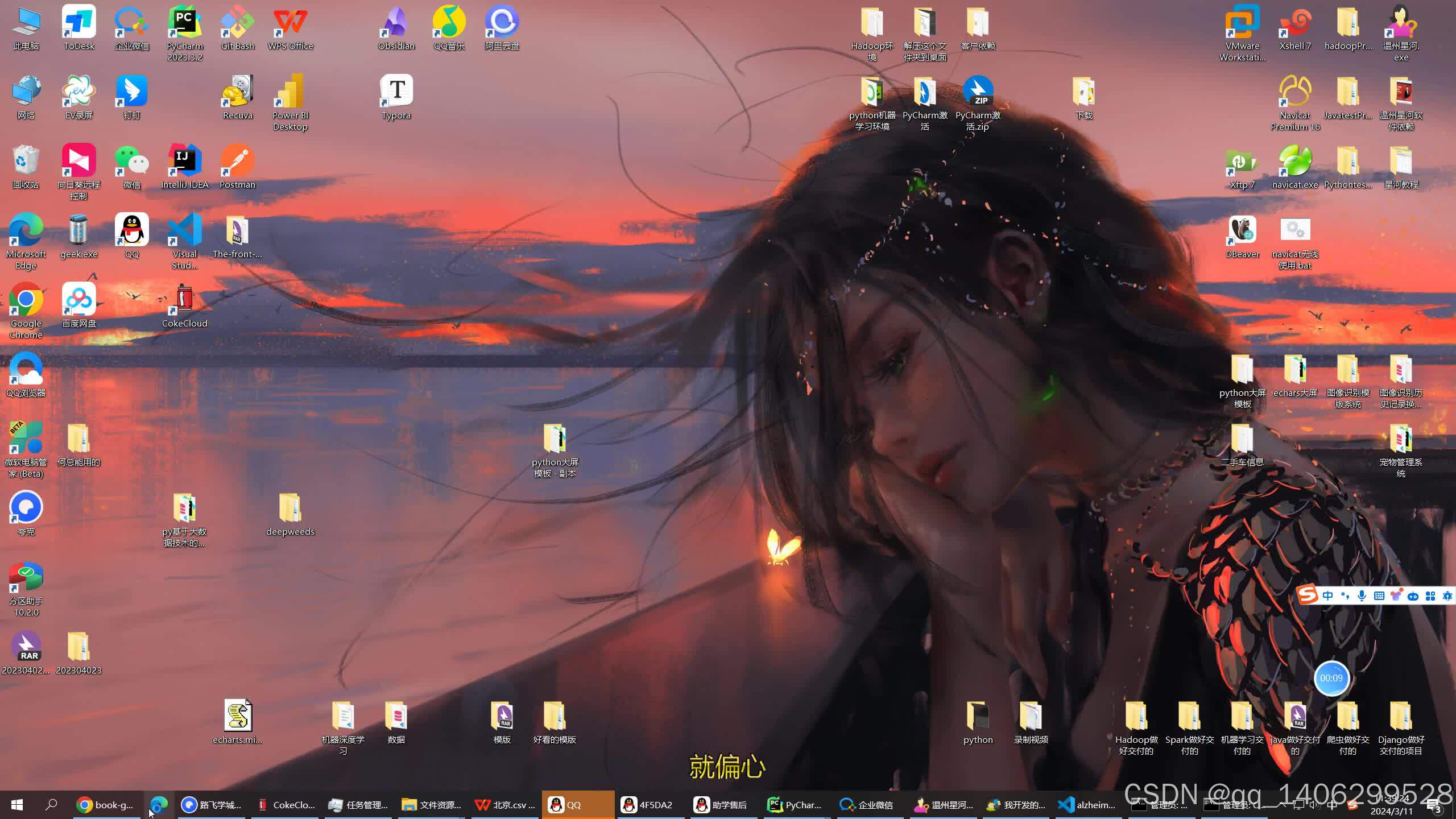This screenshot has height=819, width=1456.
Task: Select the QQ浏览器 desktop icon
Action: (x=26, y=375)
